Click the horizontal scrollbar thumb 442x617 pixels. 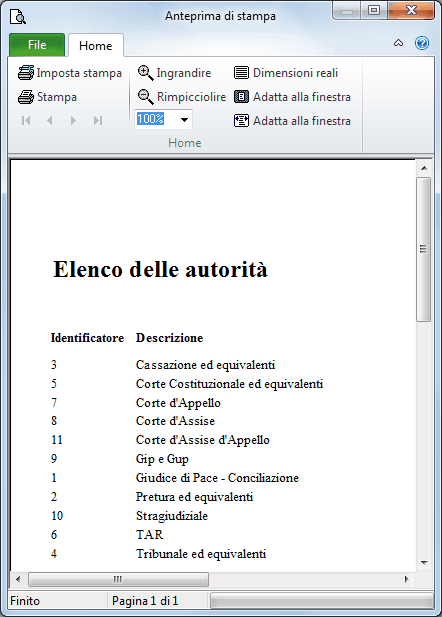(118, 579)
